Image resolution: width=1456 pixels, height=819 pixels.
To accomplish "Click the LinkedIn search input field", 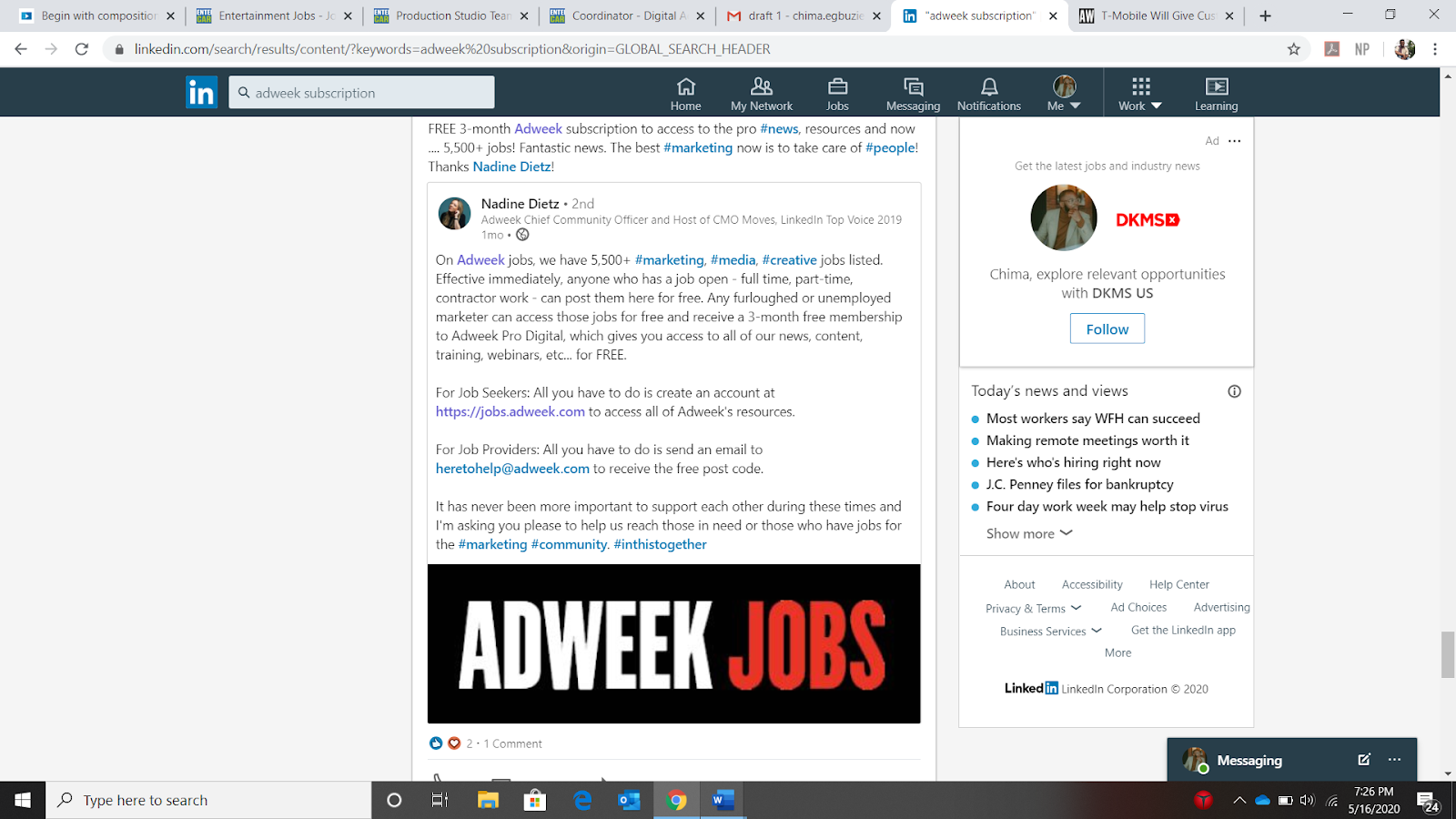I will (361, 92).
